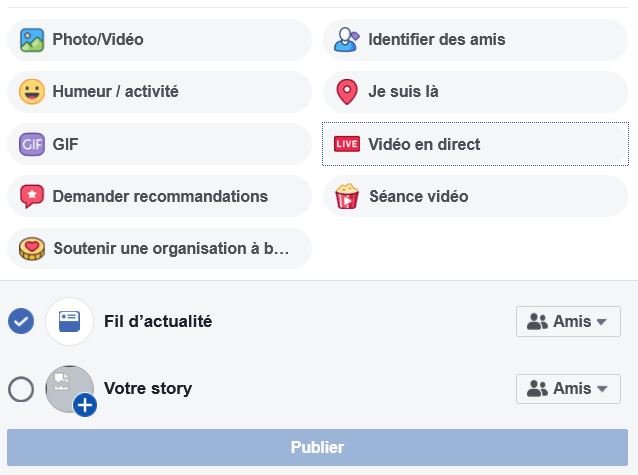Click the Votre story label
Image resolution: width=638 pixels, height=475 pixels.
[x=148, y=389]
